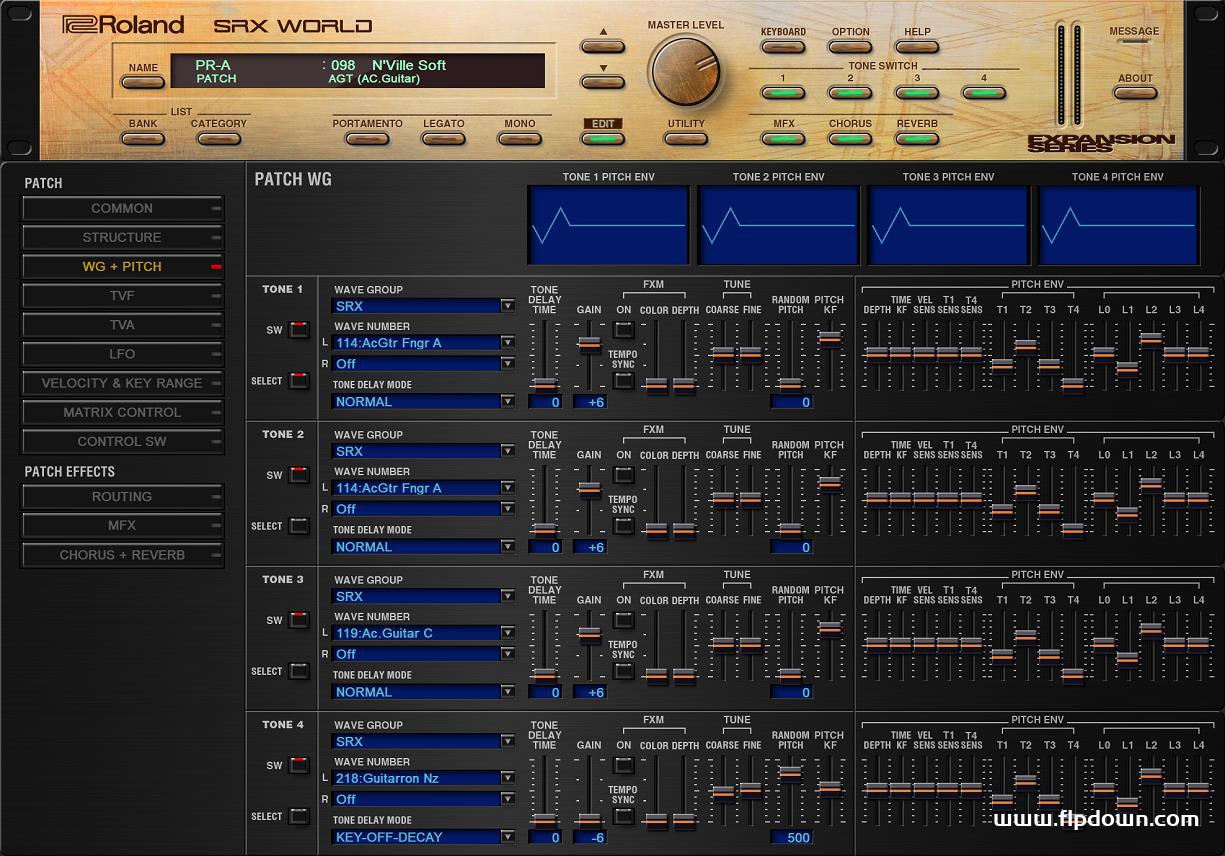Open the Chorus + Reverb page

tap(122, 555)
